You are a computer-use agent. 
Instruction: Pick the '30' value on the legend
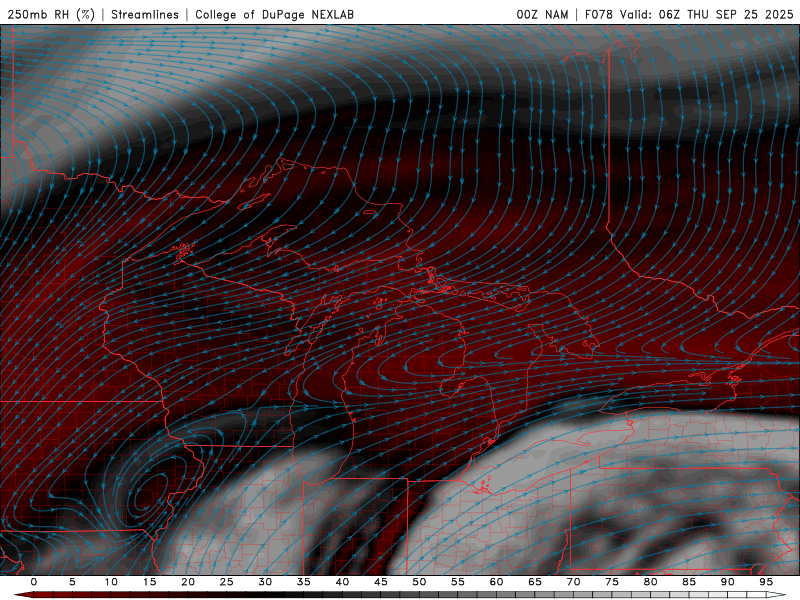[x=265, y=582]
